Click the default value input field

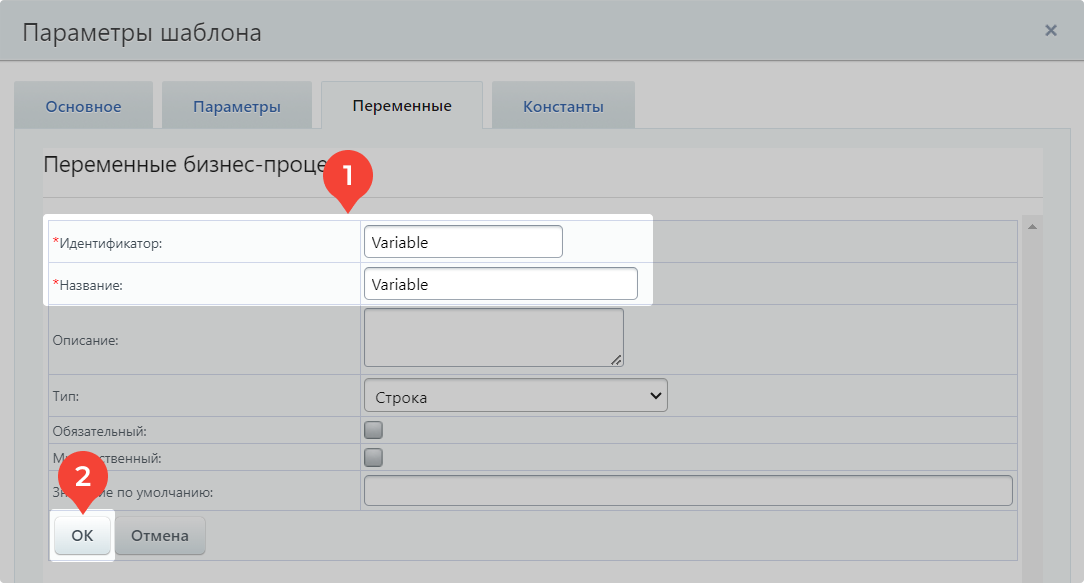[x=688, y=491]
